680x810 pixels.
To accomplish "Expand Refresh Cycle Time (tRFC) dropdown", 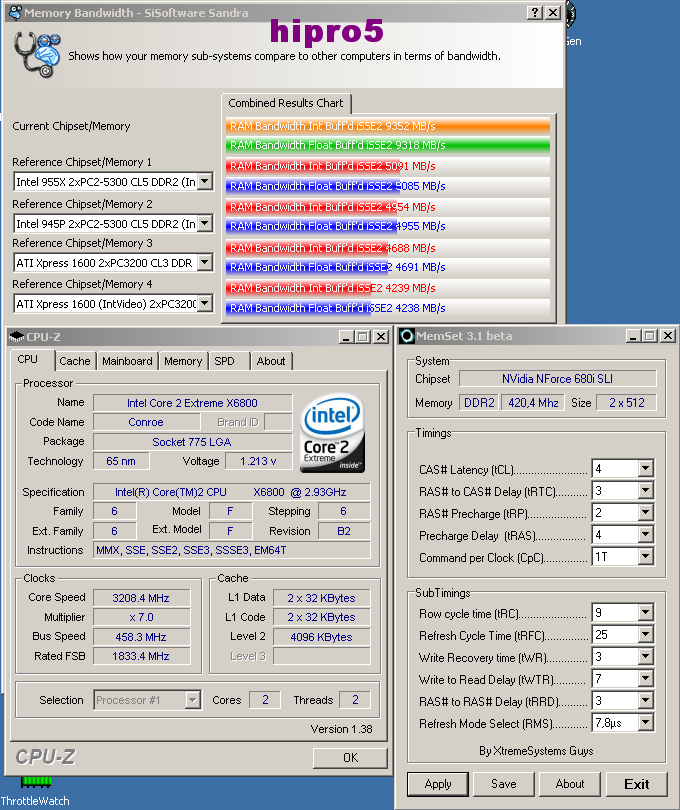I will (x=645, y=634).
